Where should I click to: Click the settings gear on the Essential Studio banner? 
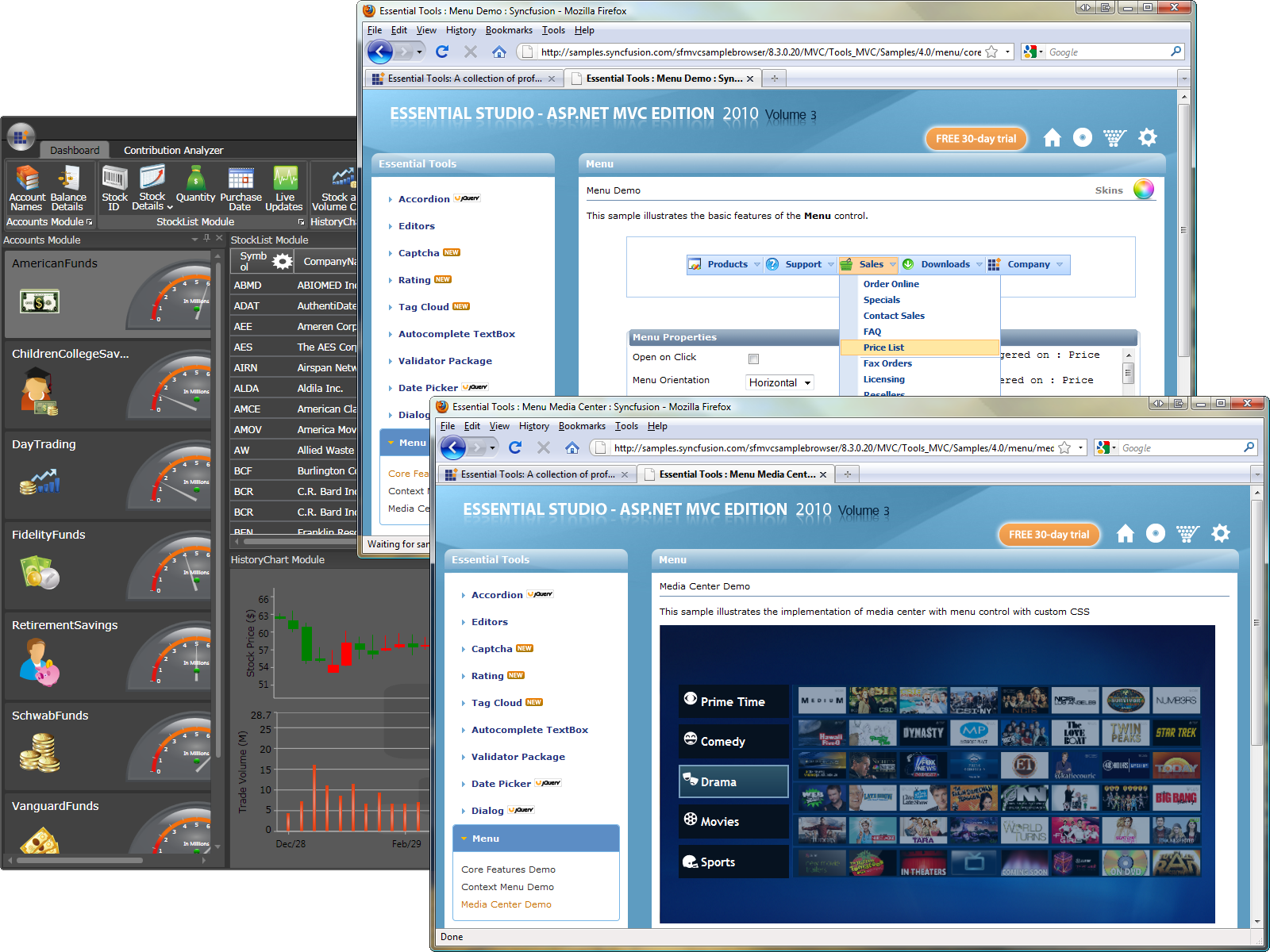1220,534
